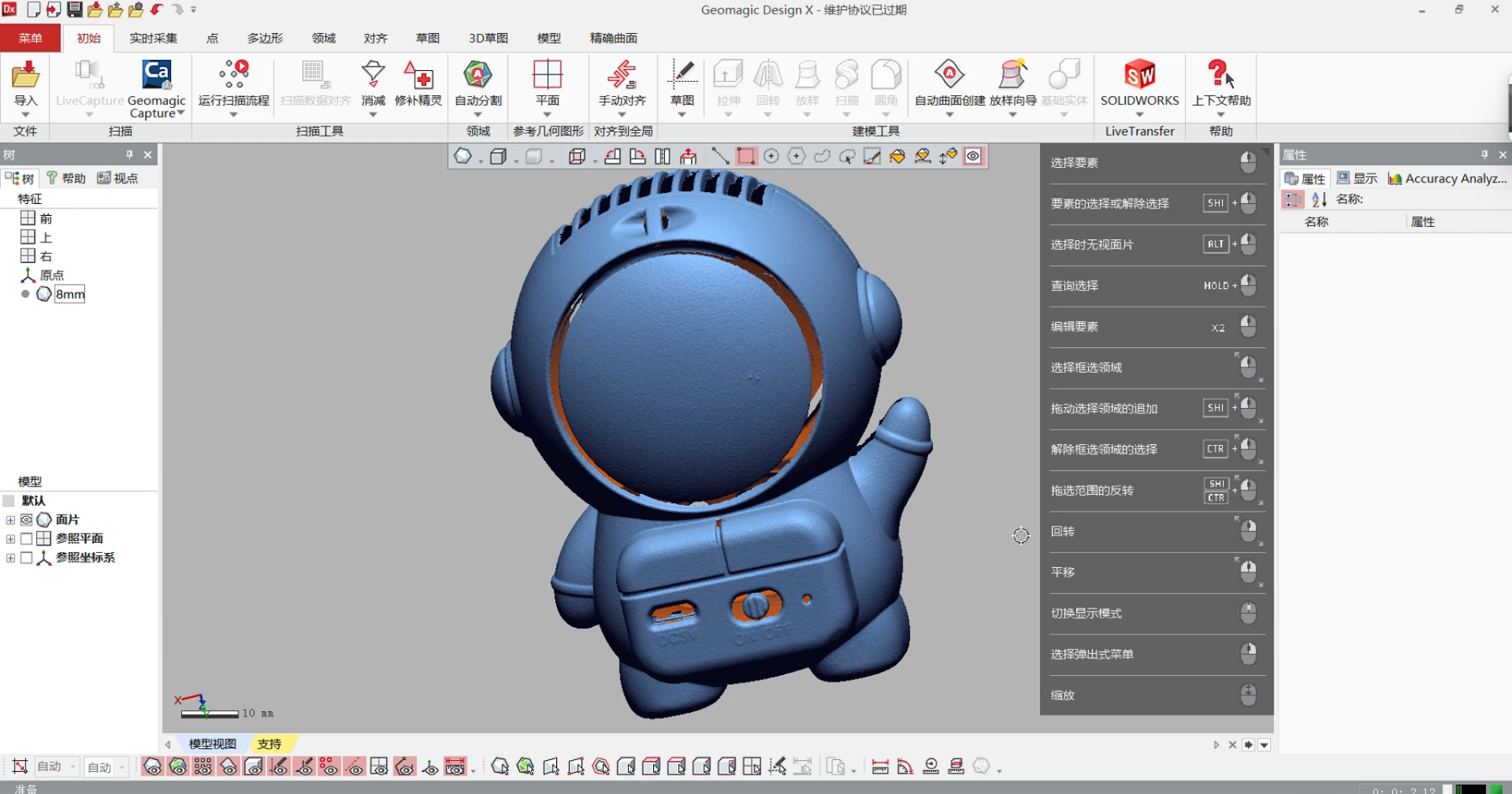Image resolution: width=1512 pixels, height=794 pixels.
Task: Open SOLIDWORKS LiveTransfer icon
Action: click(x=1139, y=76)
